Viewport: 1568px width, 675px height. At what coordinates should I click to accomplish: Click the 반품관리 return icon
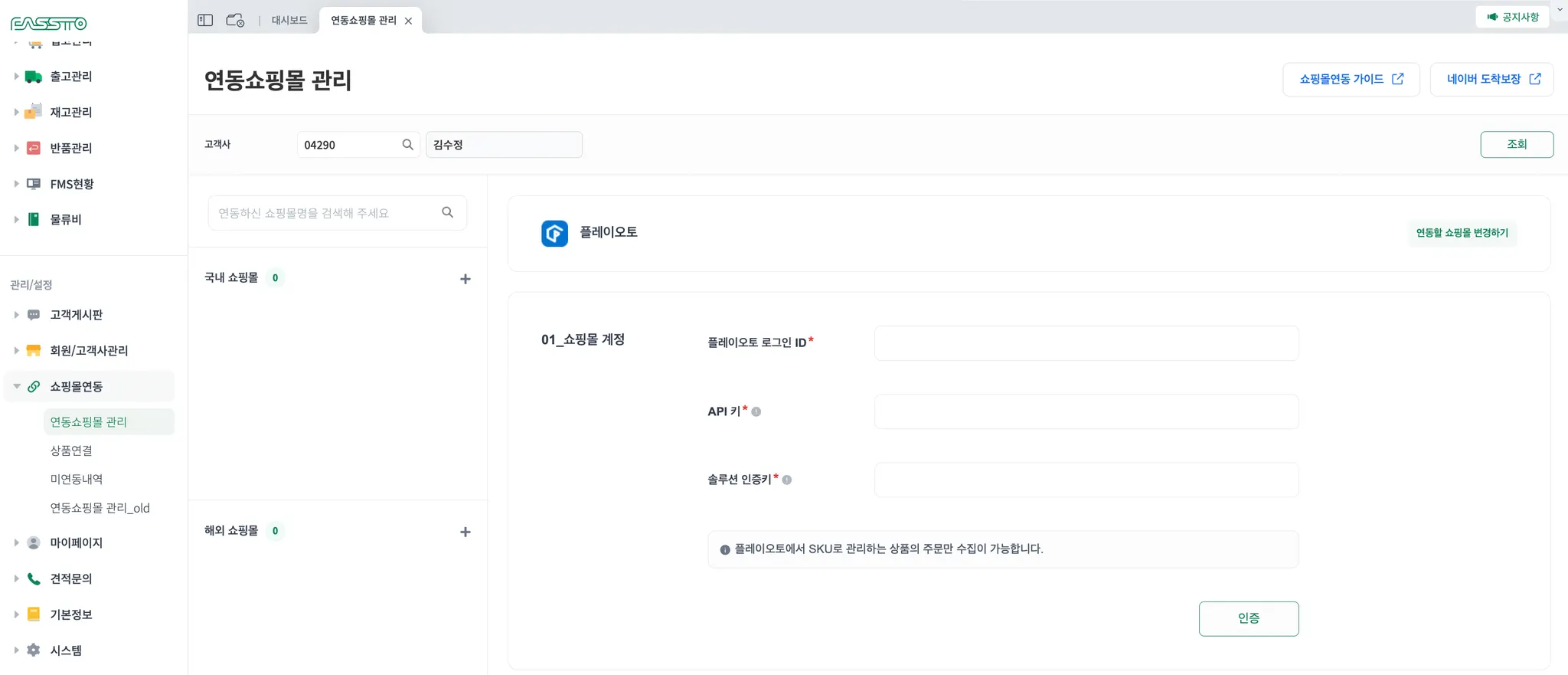click(34, 148)
